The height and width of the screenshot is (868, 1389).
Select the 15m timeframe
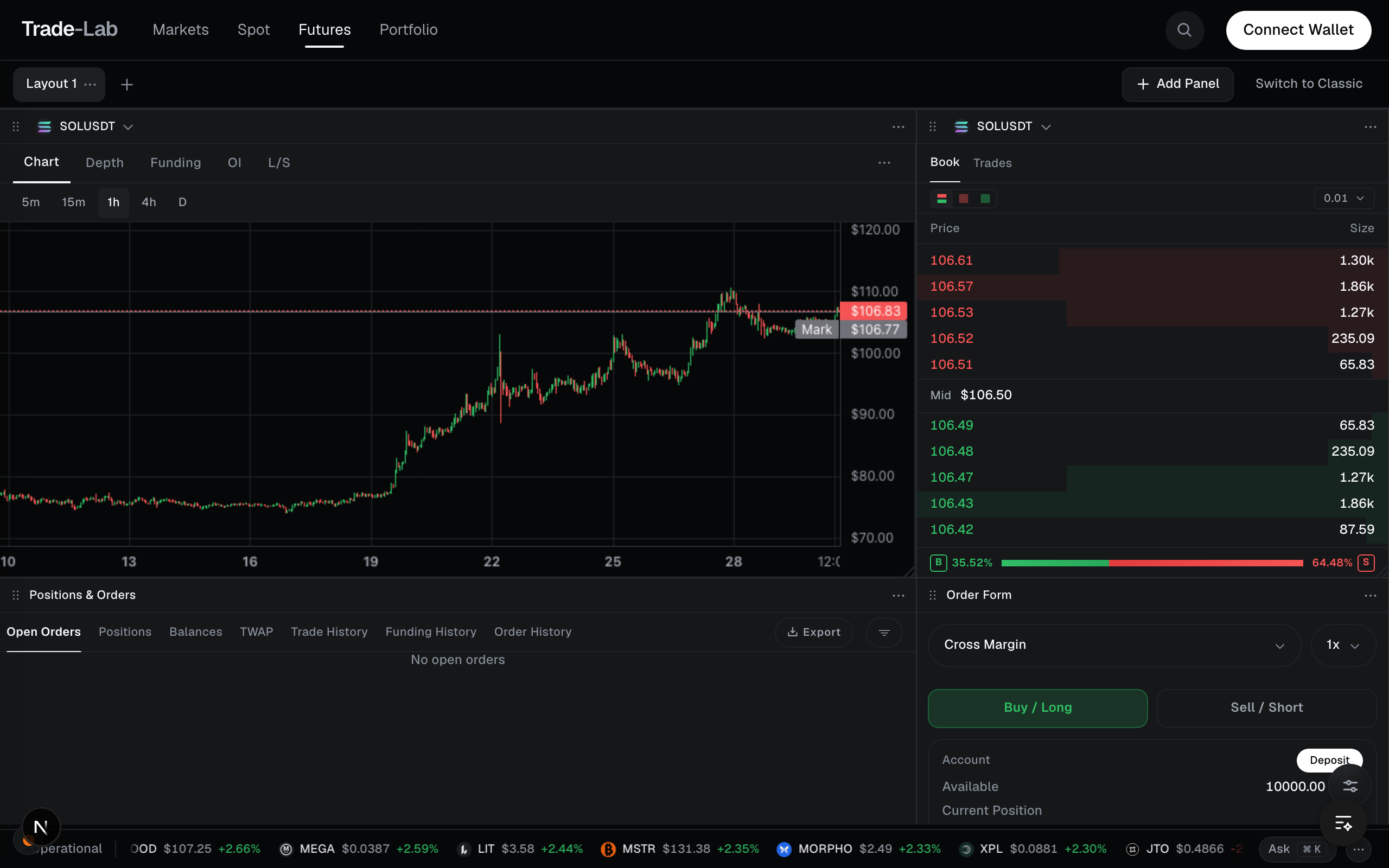pyautogui.click(x=73, y=202)
